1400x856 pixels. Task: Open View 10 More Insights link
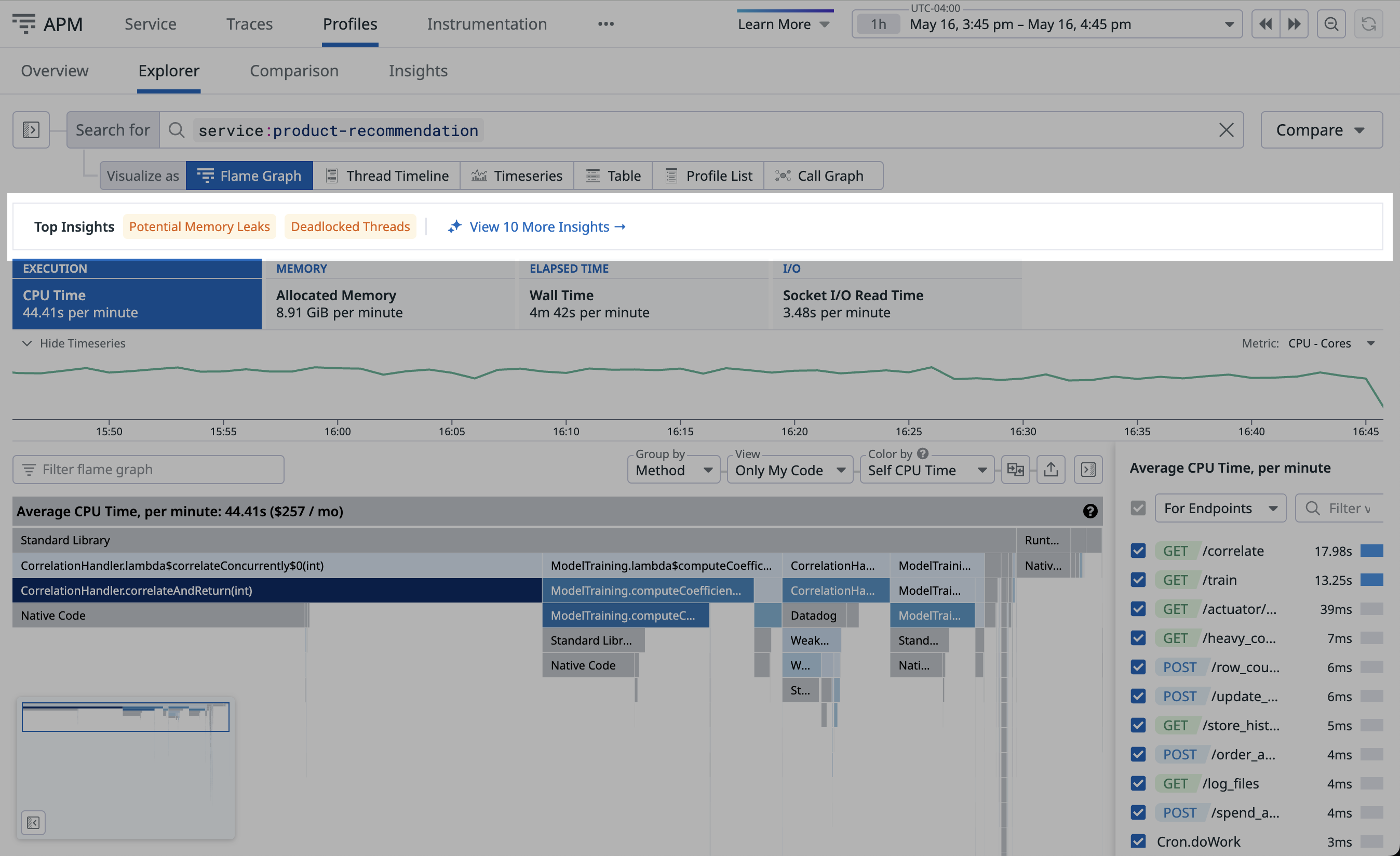tap(547, 226)
